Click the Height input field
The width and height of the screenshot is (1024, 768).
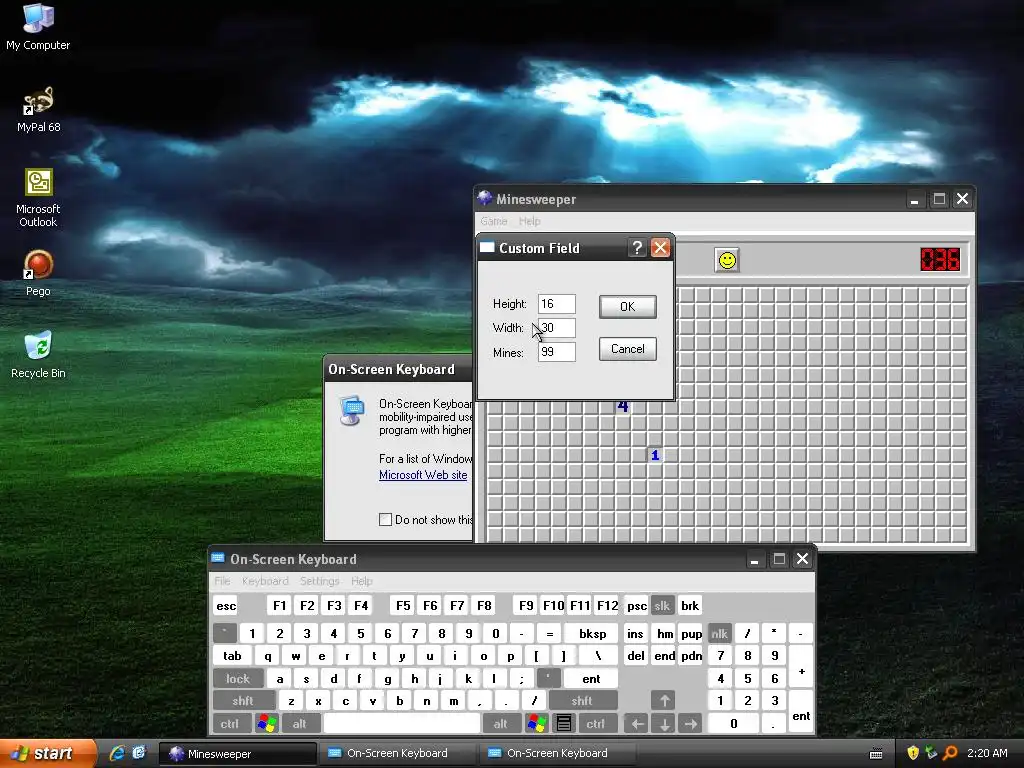[556, 304]
